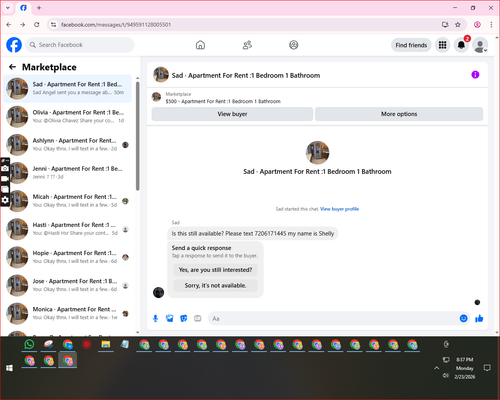The height and width of the screenshot is (400, 500).
Task: Open the notifications bell
Action: [x=461, y=45]
